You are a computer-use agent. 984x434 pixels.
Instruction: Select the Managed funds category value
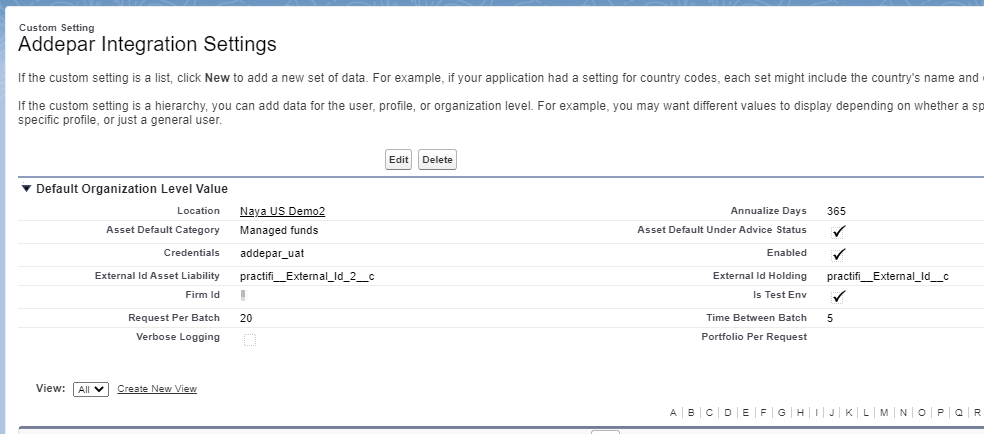pyautogui.click(x=279, y=230)
